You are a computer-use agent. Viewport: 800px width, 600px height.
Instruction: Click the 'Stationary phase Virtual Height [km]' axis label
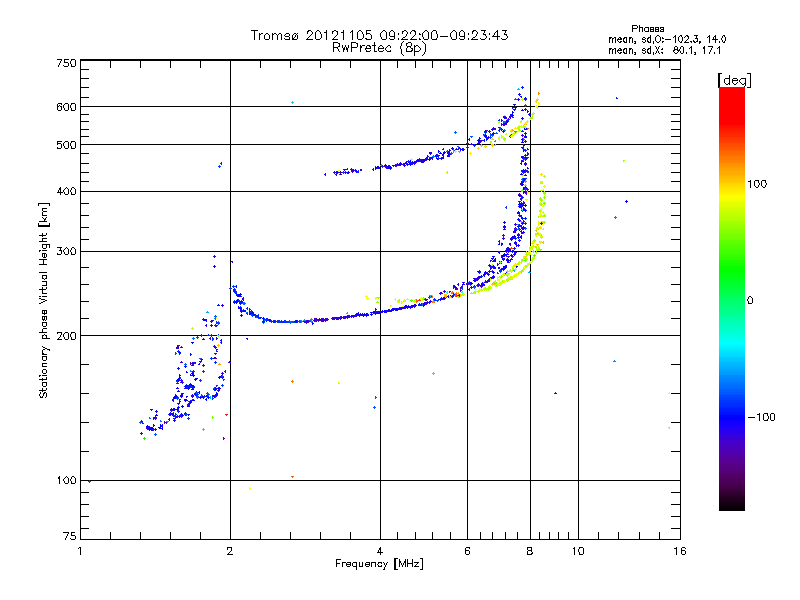(44, 300)
